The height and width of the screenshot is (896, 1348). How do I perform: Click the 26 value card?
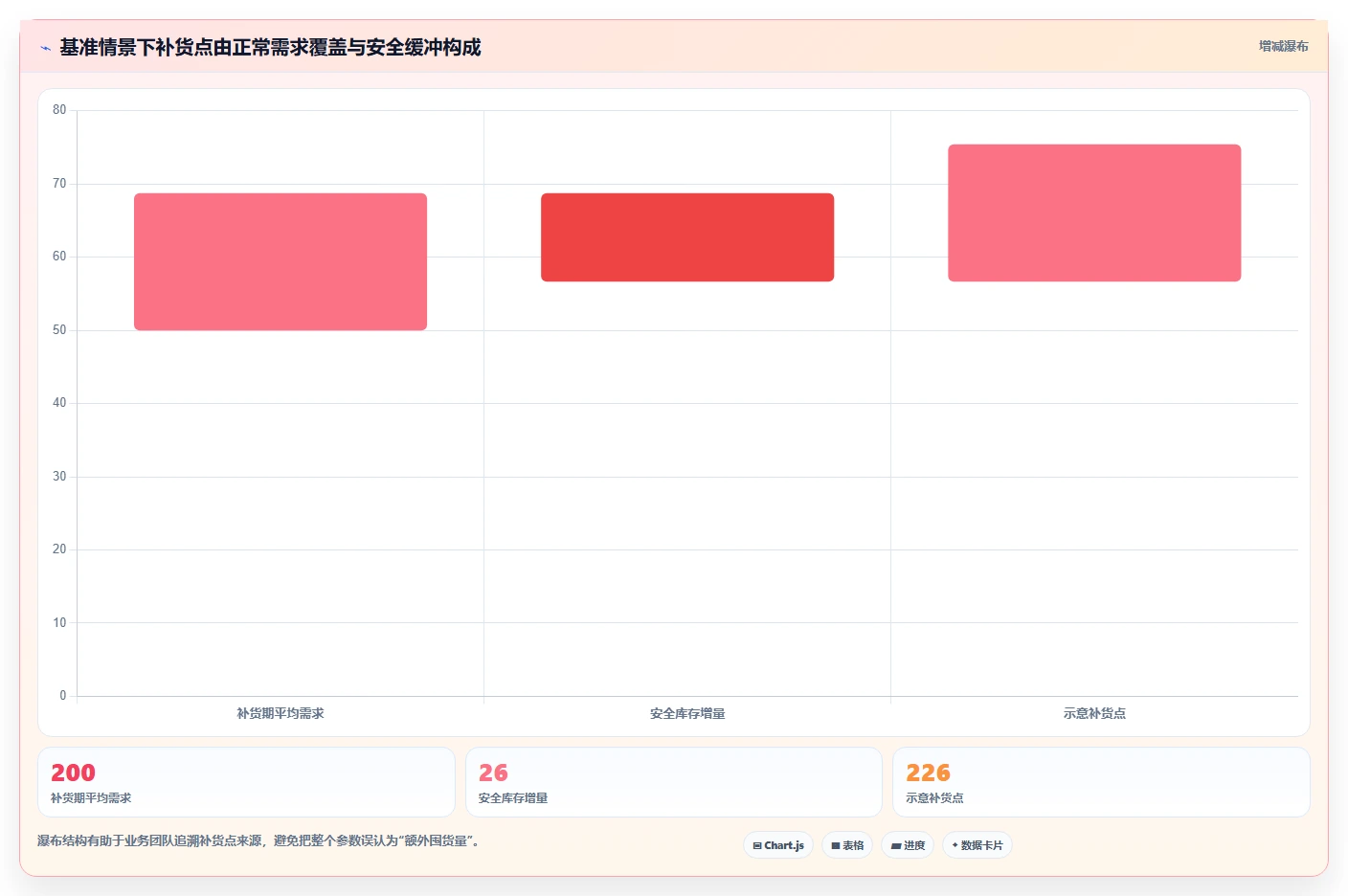(x=674, y=782)
